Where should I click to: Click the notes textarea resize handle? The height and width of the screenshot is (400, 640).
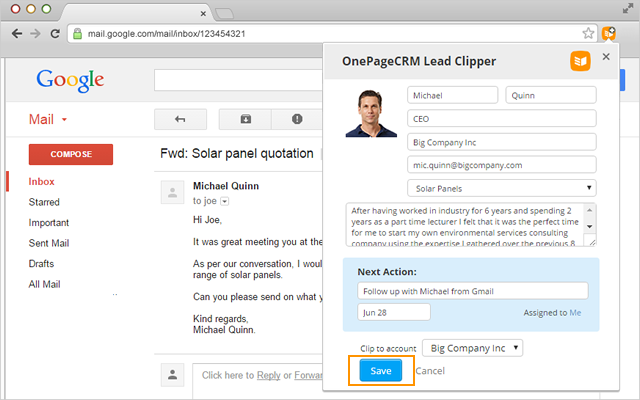pyautogui.click(x=591, y=242)
